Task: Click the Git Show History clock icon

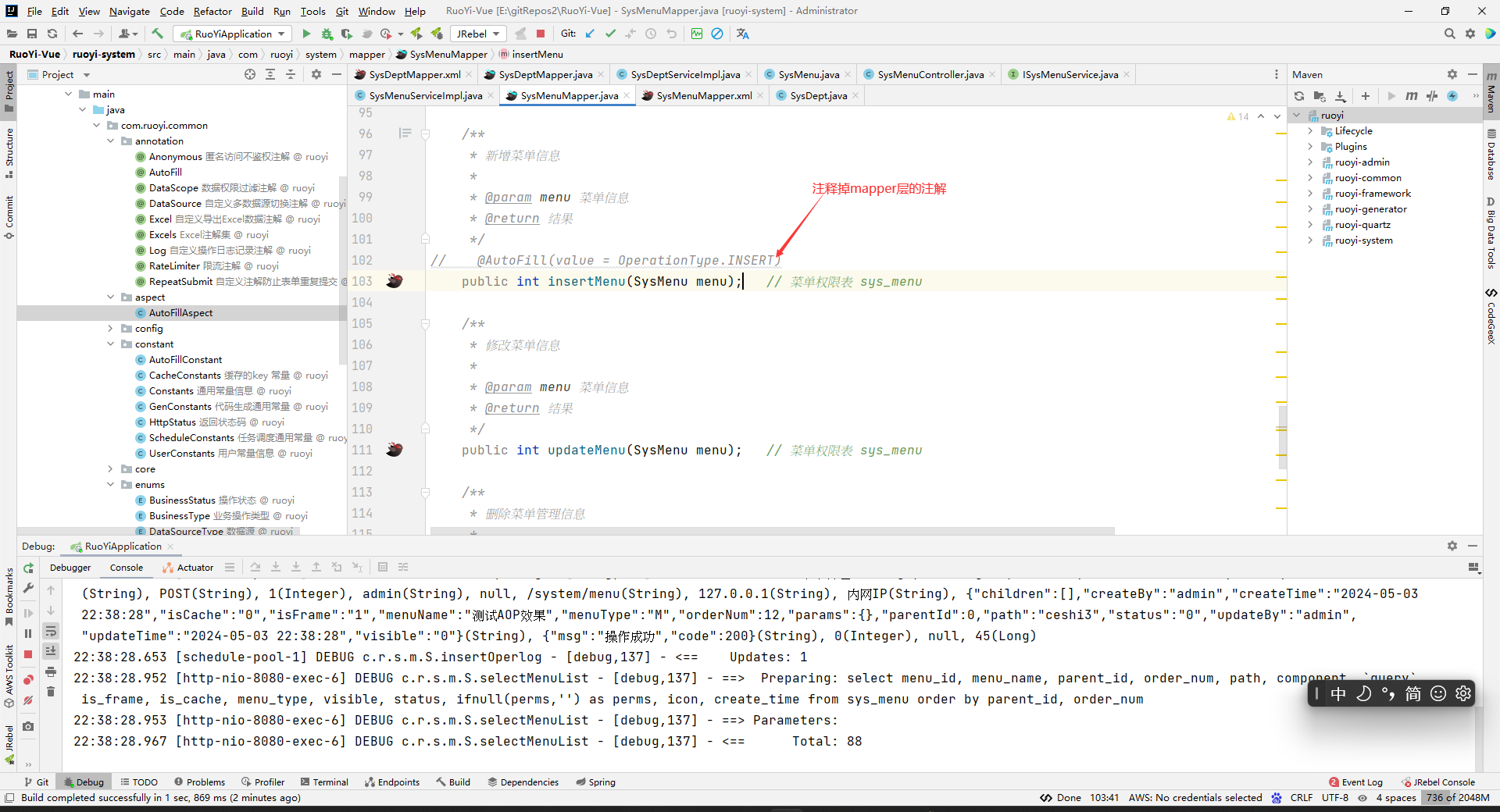Action: (x=651, y=34)
